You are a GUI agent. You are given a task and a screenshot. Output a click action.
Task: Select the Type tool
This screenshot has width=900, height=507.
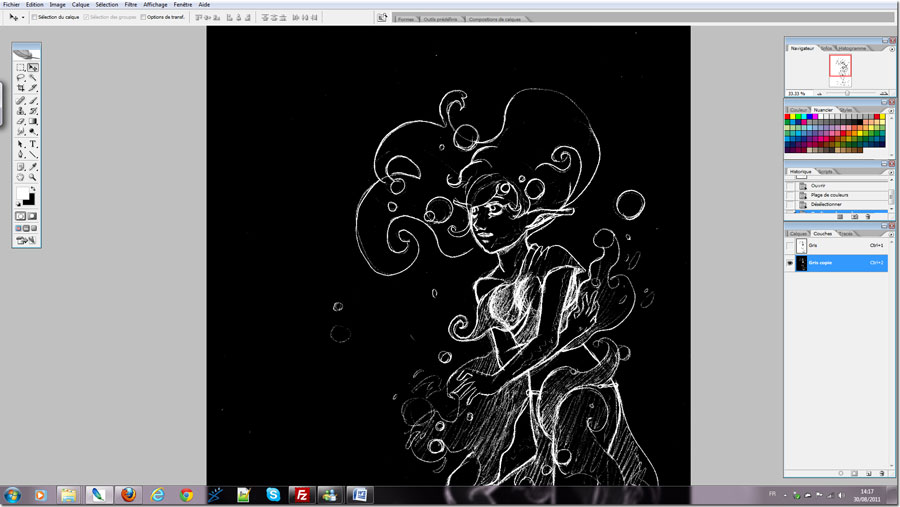click(33, 144)
